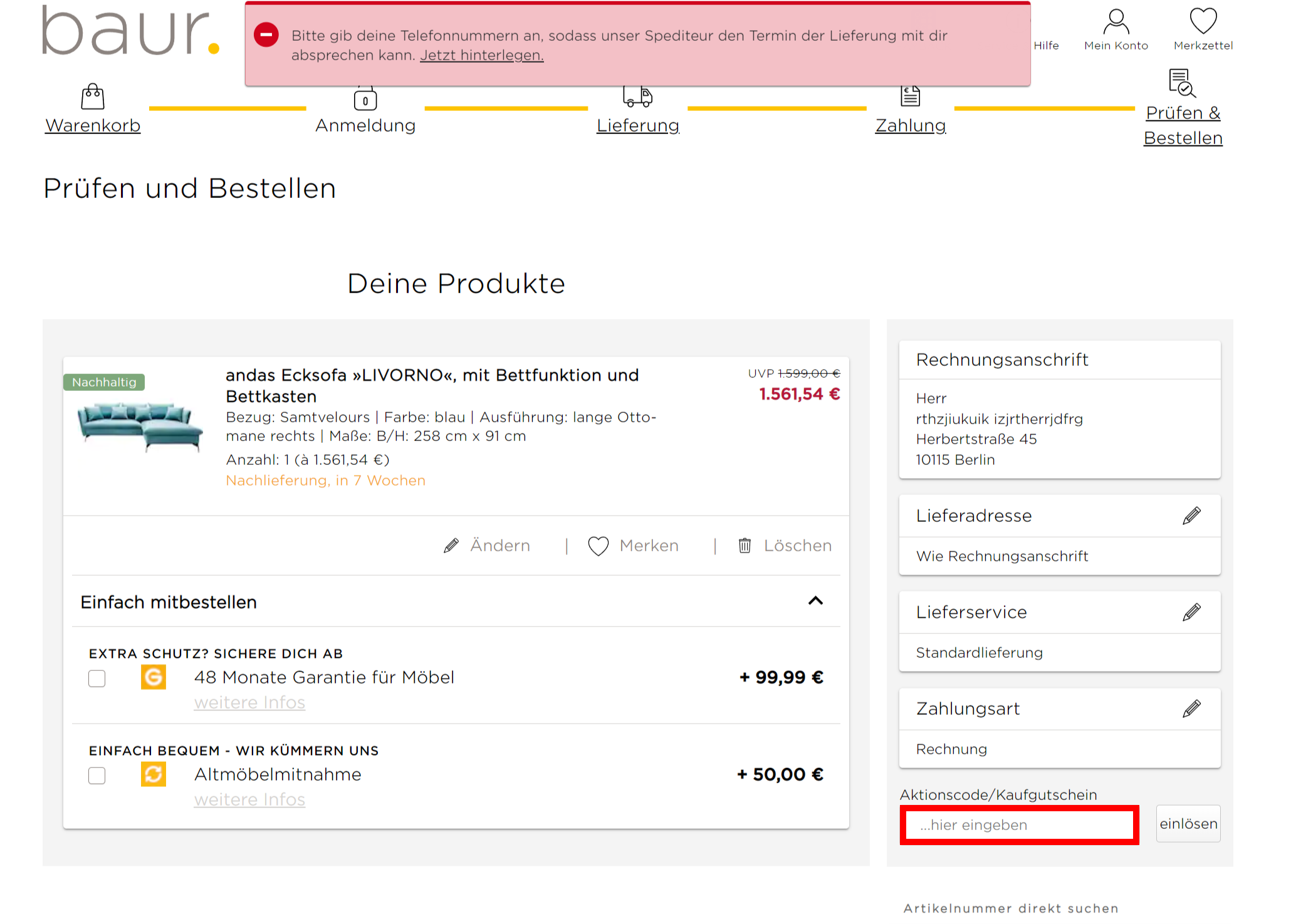Viewport: 1291px width, 924px height.
Task: Click the Merken heart icon
Action: tap(598, 546)
